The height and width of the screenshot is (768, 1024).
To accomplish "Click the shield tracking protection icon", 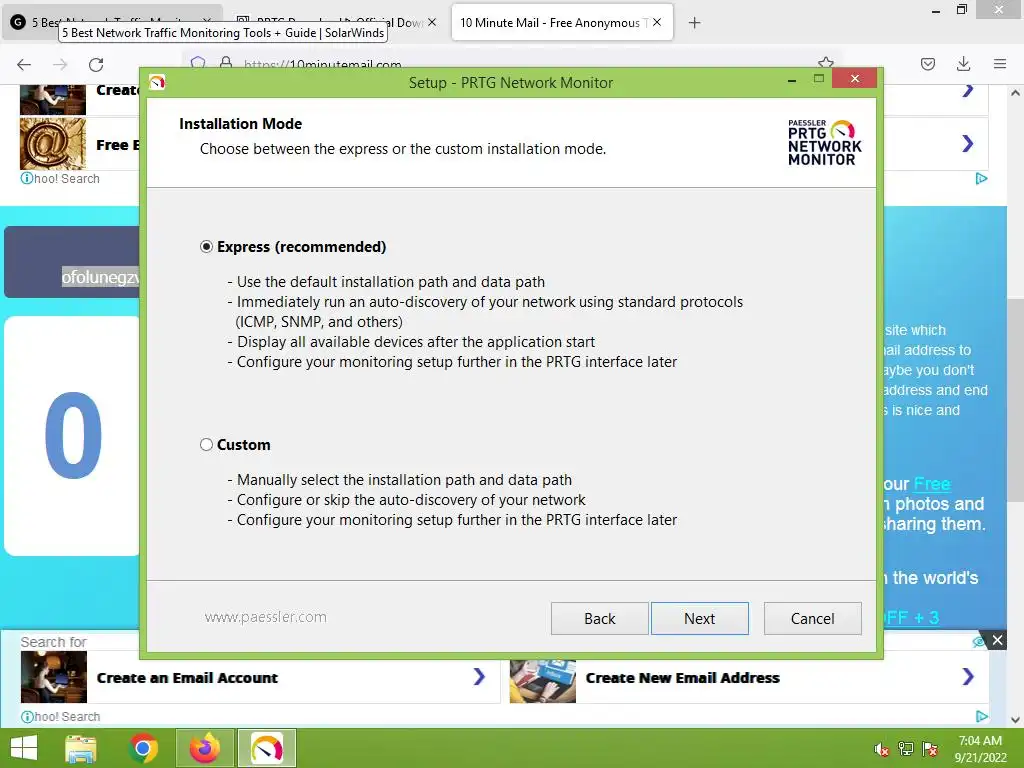I will pyautogui.click(x=198, y=63).
